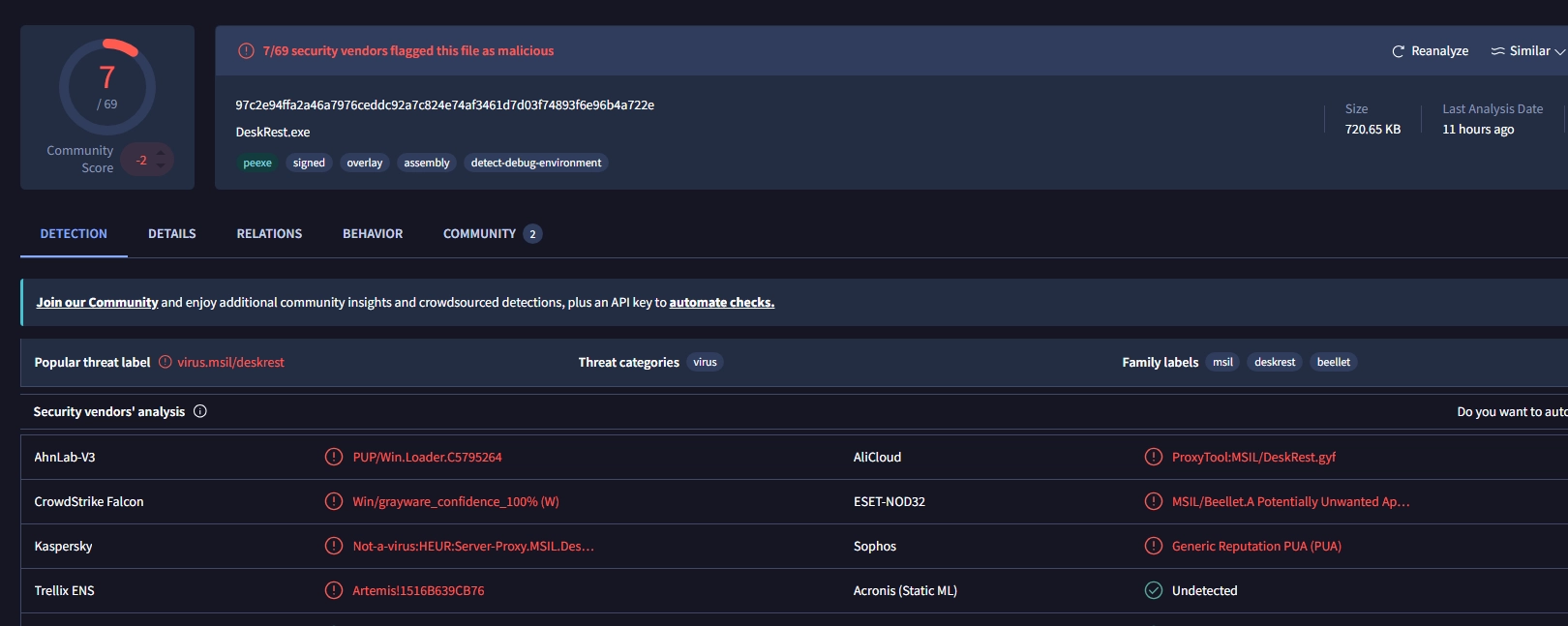Click Kaspersky detection warning icon

click(x=334, y=546)
